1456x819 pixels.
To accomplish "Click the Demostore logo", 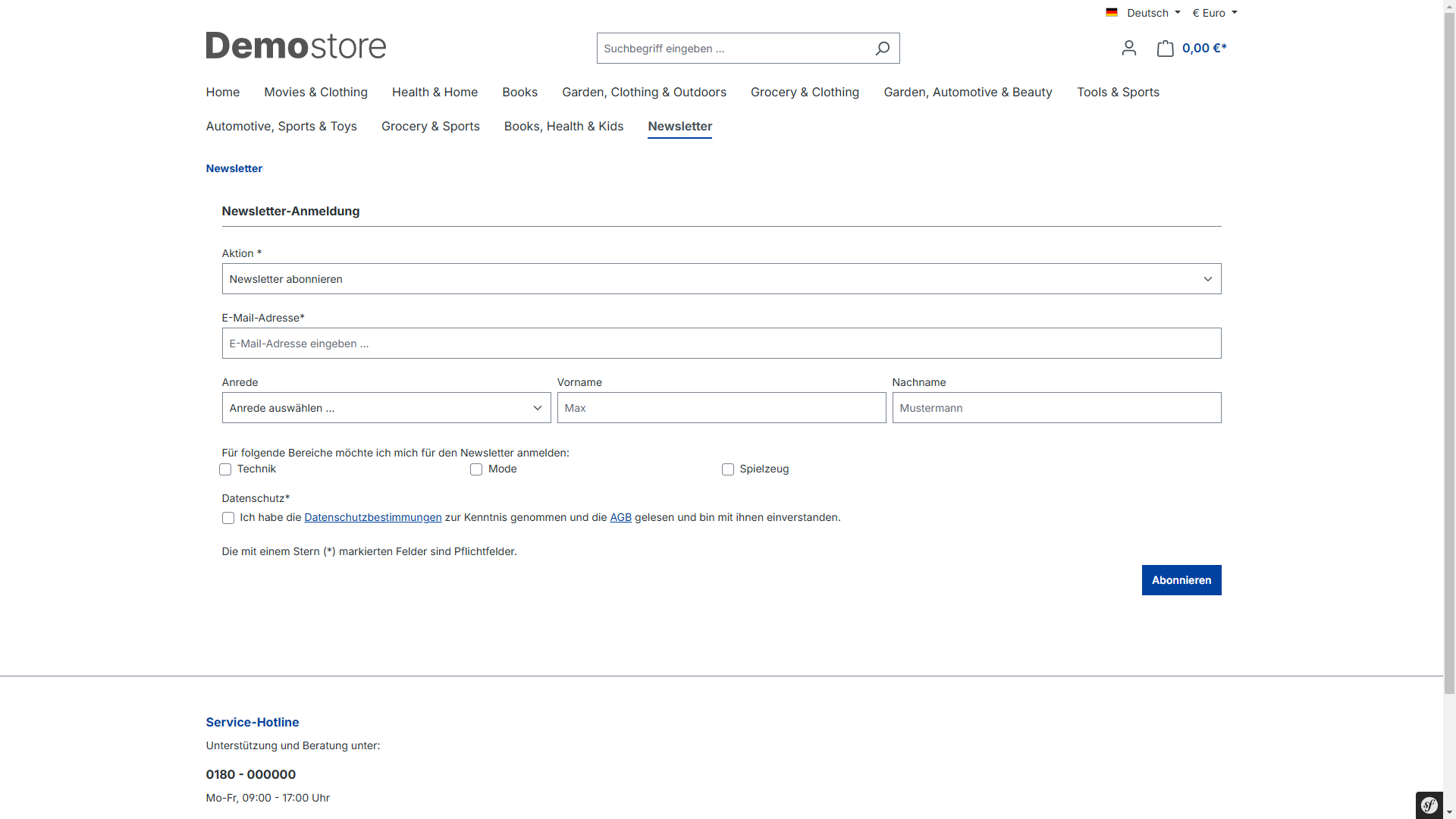I will click(x=296, y=45).
